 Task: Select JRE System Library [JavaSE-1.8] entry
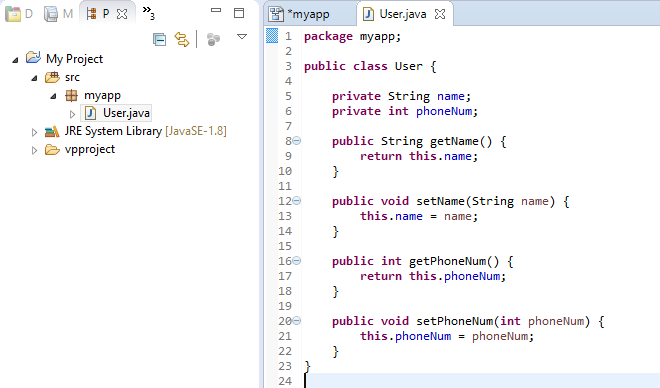[x=145, y=131]
